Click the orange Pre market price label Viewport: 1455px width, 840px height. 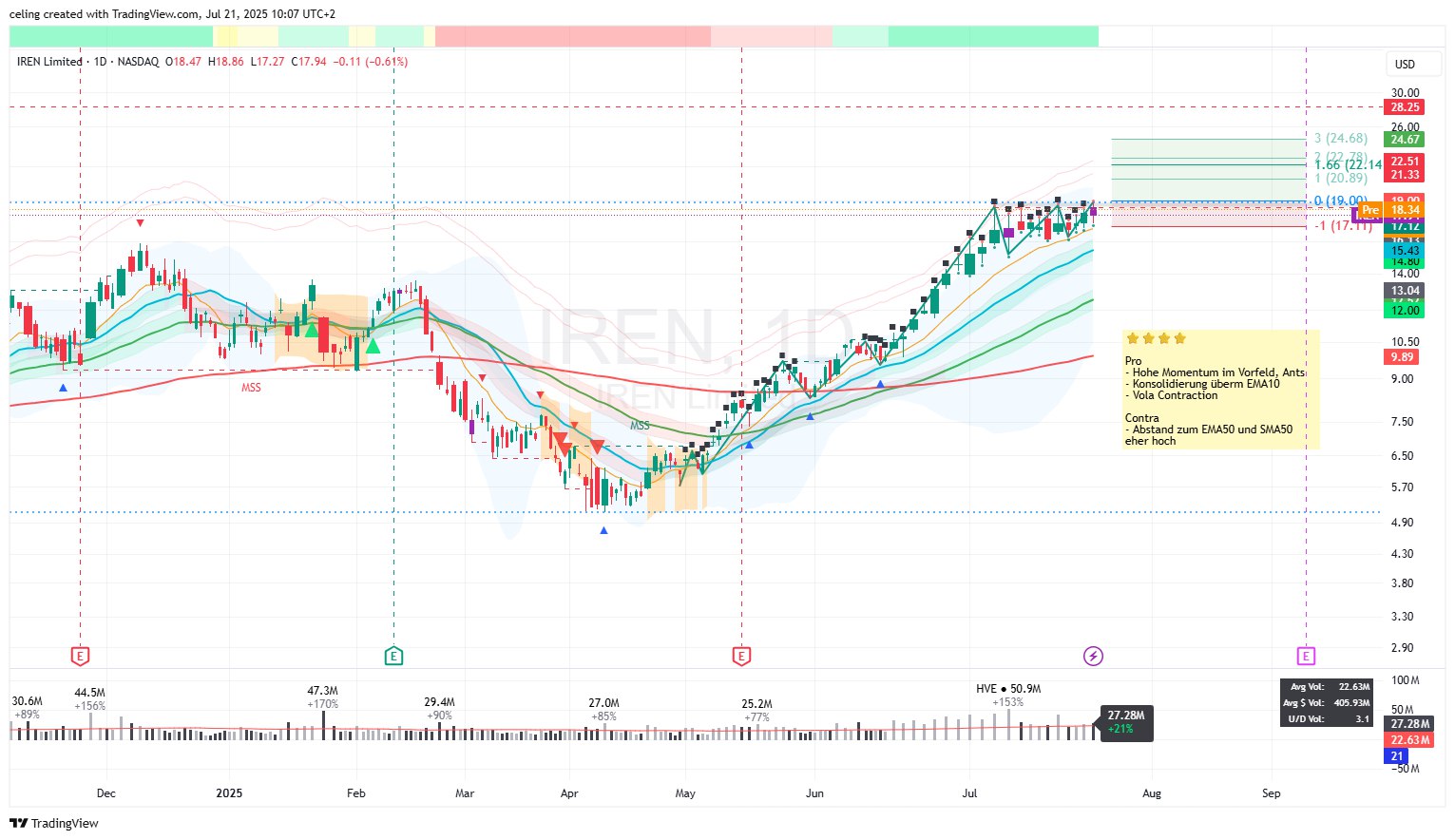tap(1369, 210)
